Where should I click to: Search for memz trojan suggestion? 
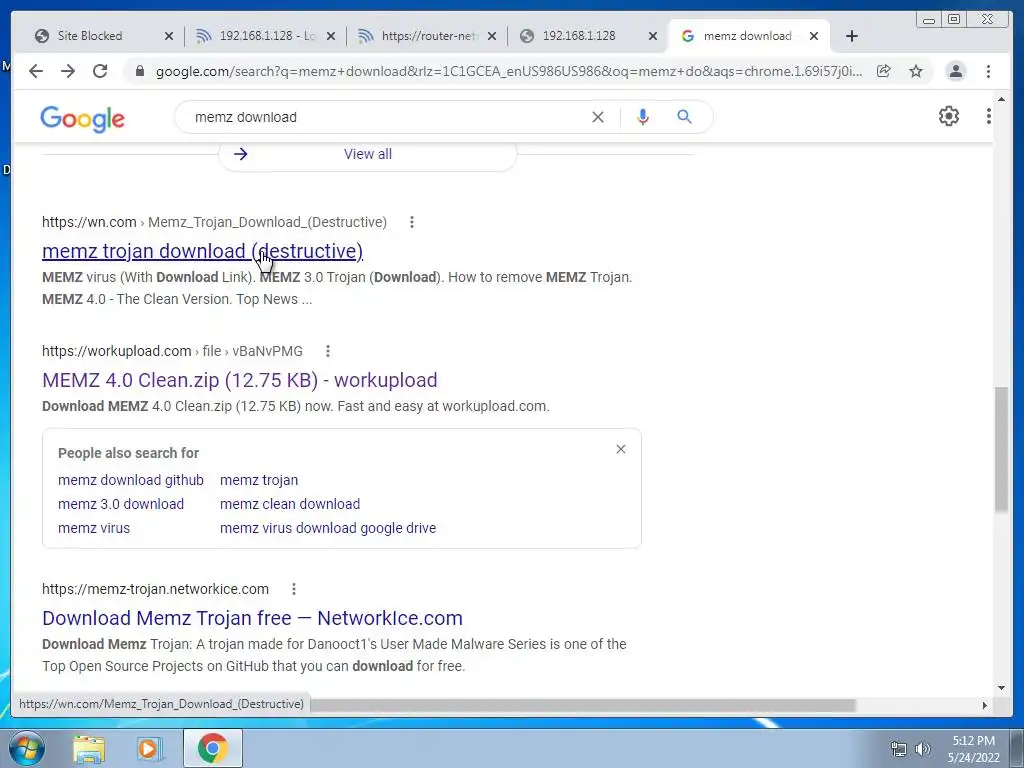[259, 480]
